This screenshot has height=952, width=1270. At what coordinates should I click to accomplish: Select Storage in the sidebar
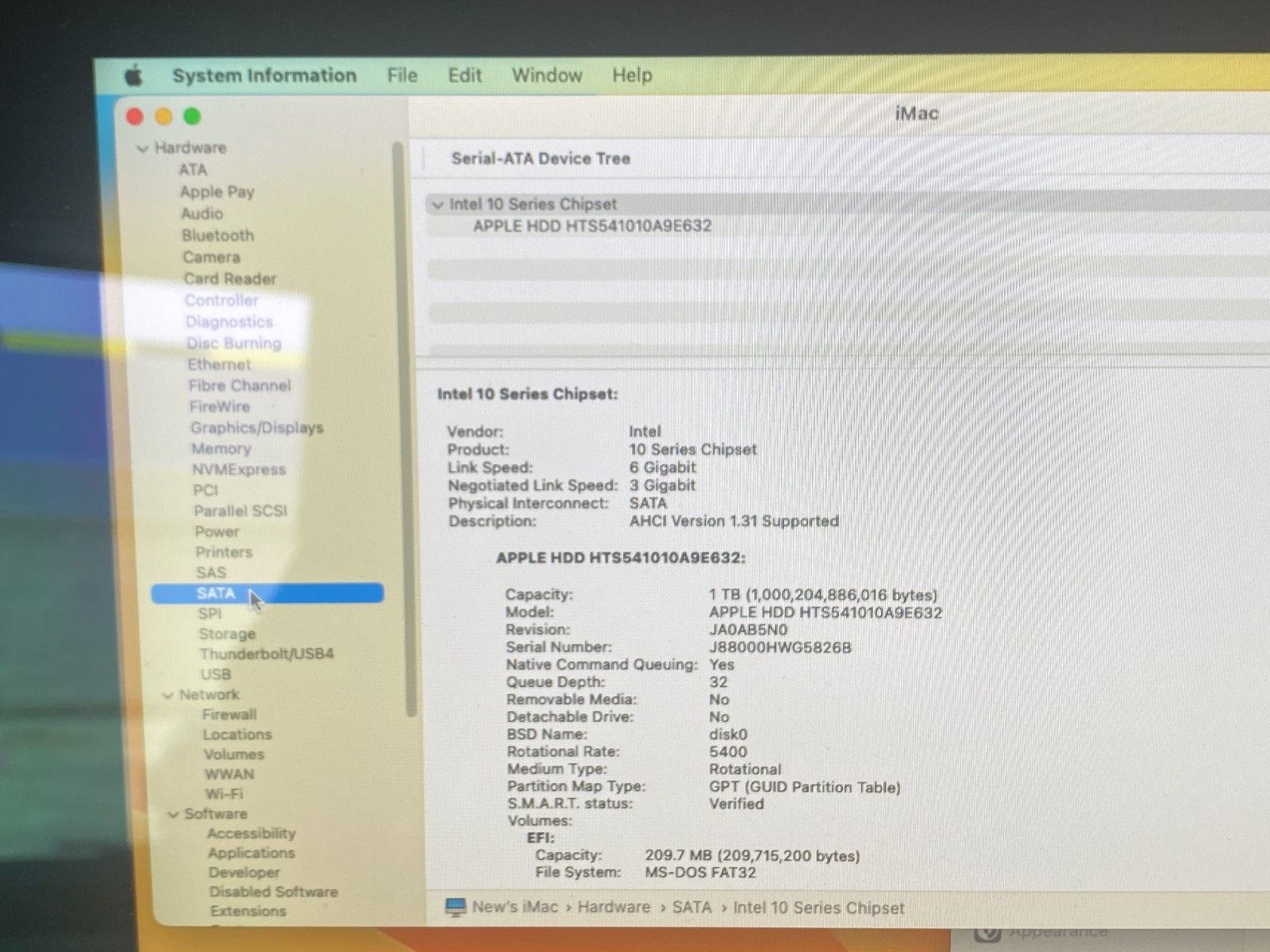tap(227, 634)
